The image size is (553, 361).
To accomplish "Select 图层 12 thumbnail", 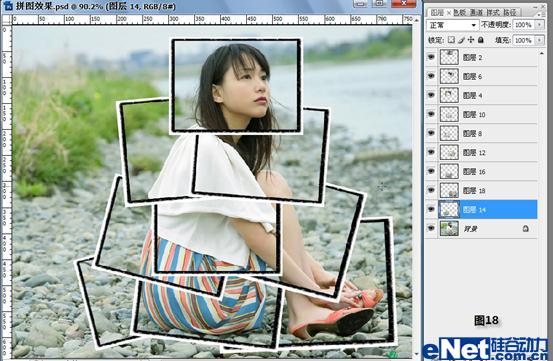I will point(449,152).
